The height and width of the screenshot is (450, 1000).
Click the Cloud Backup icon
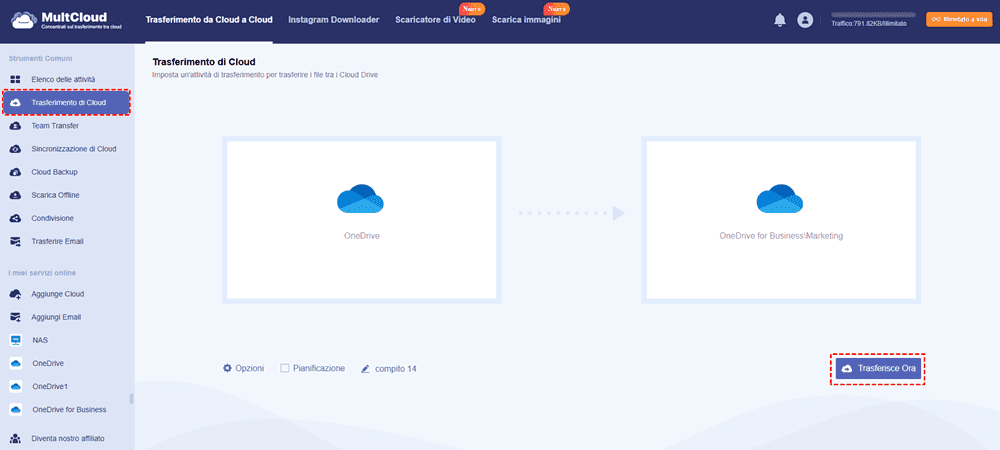pos(16,172)
